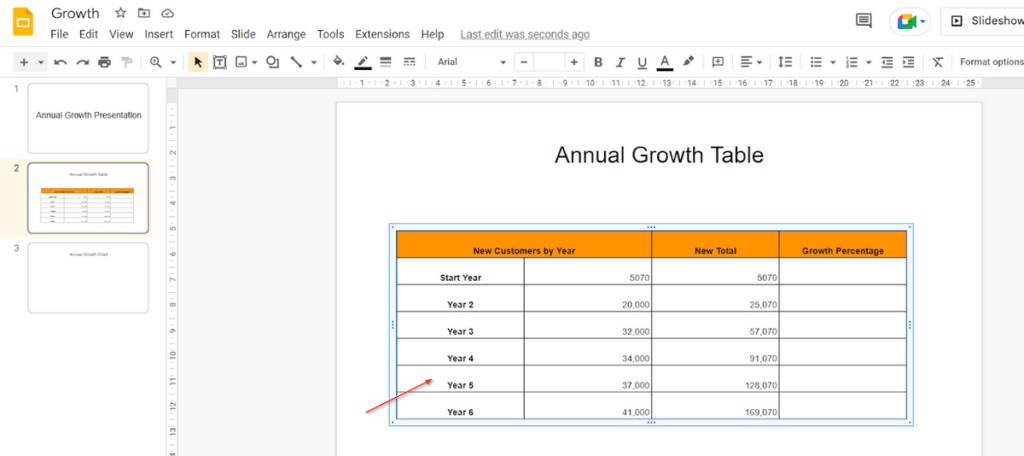Open the View menu

point(121,35)
